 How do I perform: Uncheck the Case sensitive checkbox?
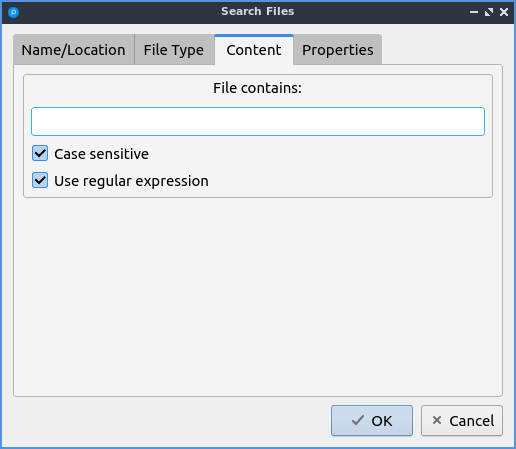coord(40,153)
